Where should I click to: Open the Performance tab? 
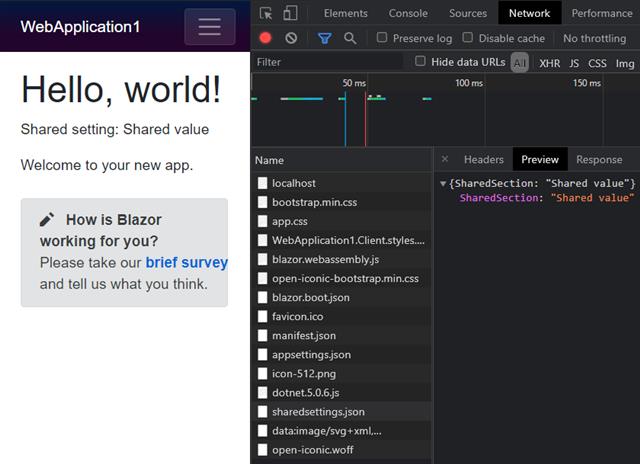[x=602, y=13]
